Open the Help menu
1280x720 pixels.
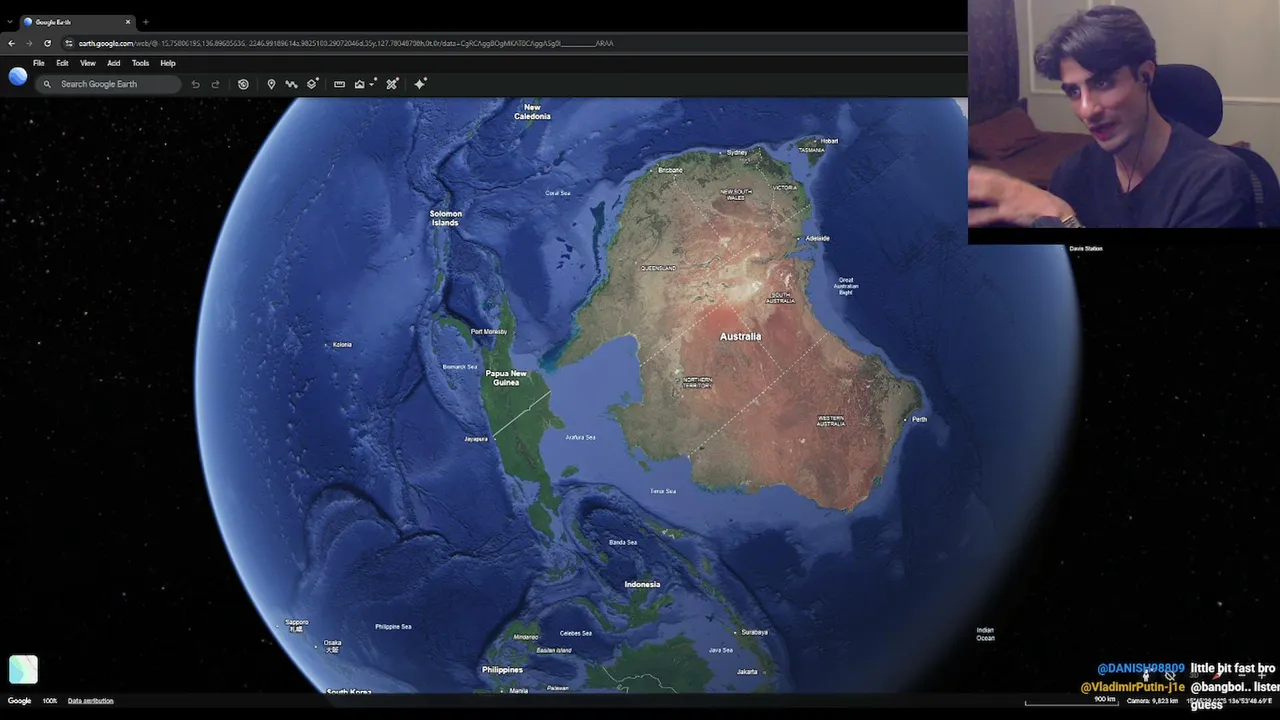(168, 63)
